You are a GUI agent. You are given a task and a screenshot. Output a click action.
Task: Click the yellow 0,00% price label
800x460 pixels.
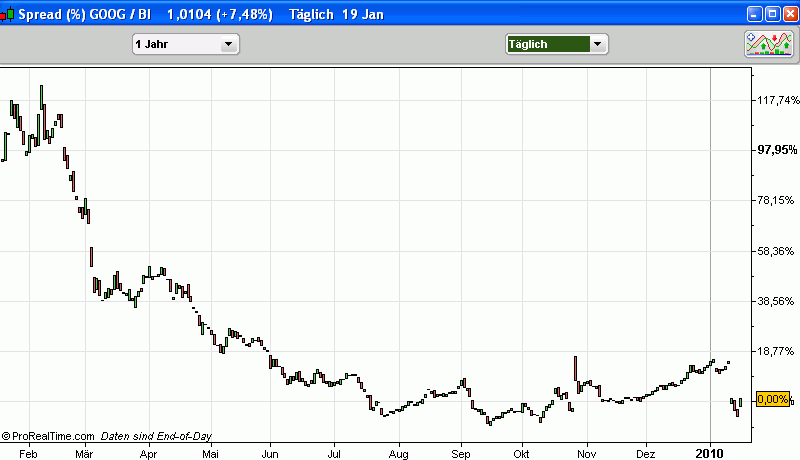point(773,399)
